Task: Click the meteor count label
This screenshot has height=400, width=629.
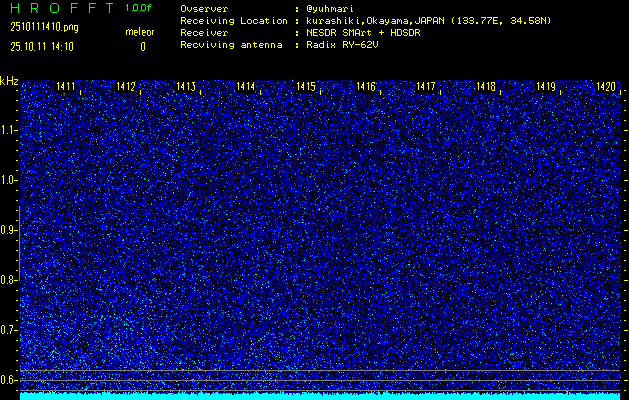Action: 140,32
